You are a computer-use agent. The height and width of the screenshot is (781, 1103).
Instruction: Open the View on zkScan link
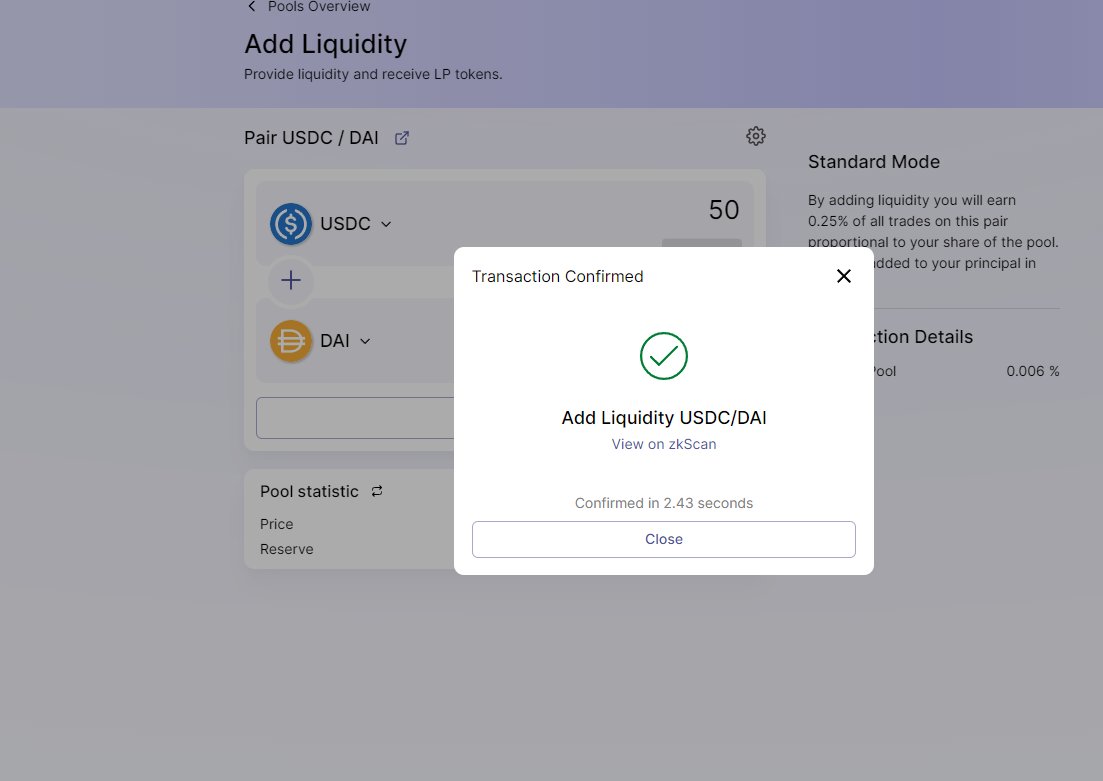tap(663, 444)
